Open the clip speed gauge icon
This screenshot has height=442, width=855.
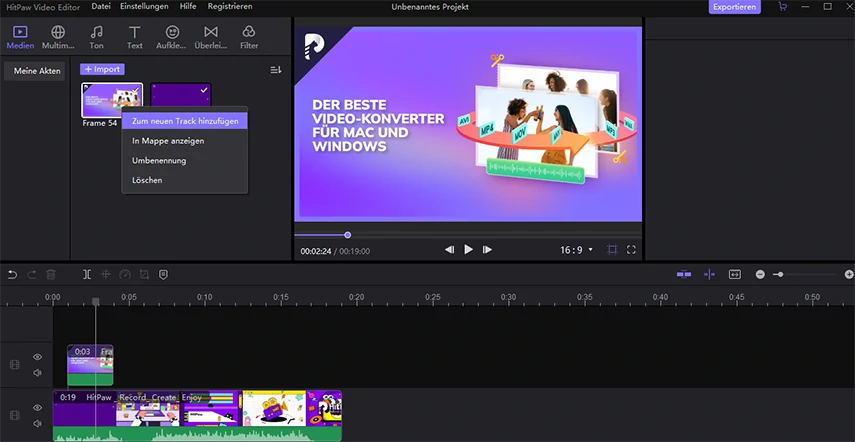click(125, 275)
